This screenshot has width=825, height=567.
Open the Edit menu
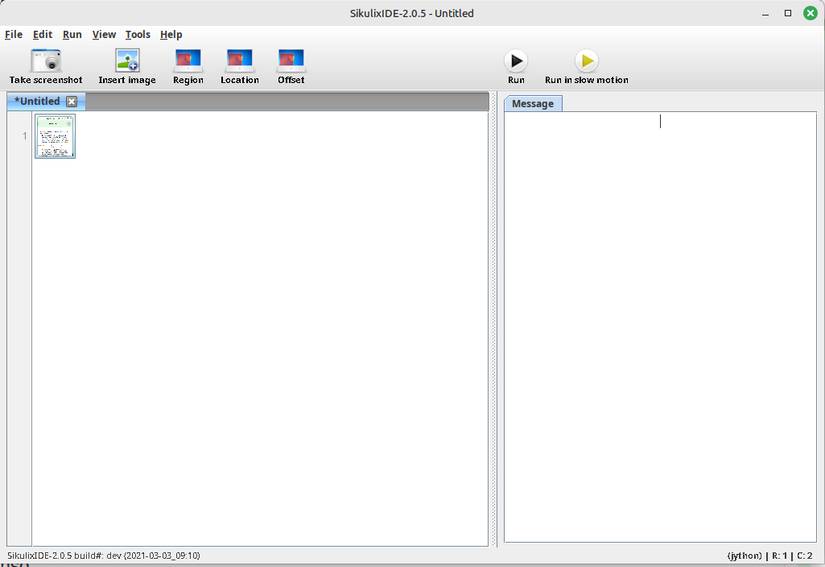(x=43, y=35)
